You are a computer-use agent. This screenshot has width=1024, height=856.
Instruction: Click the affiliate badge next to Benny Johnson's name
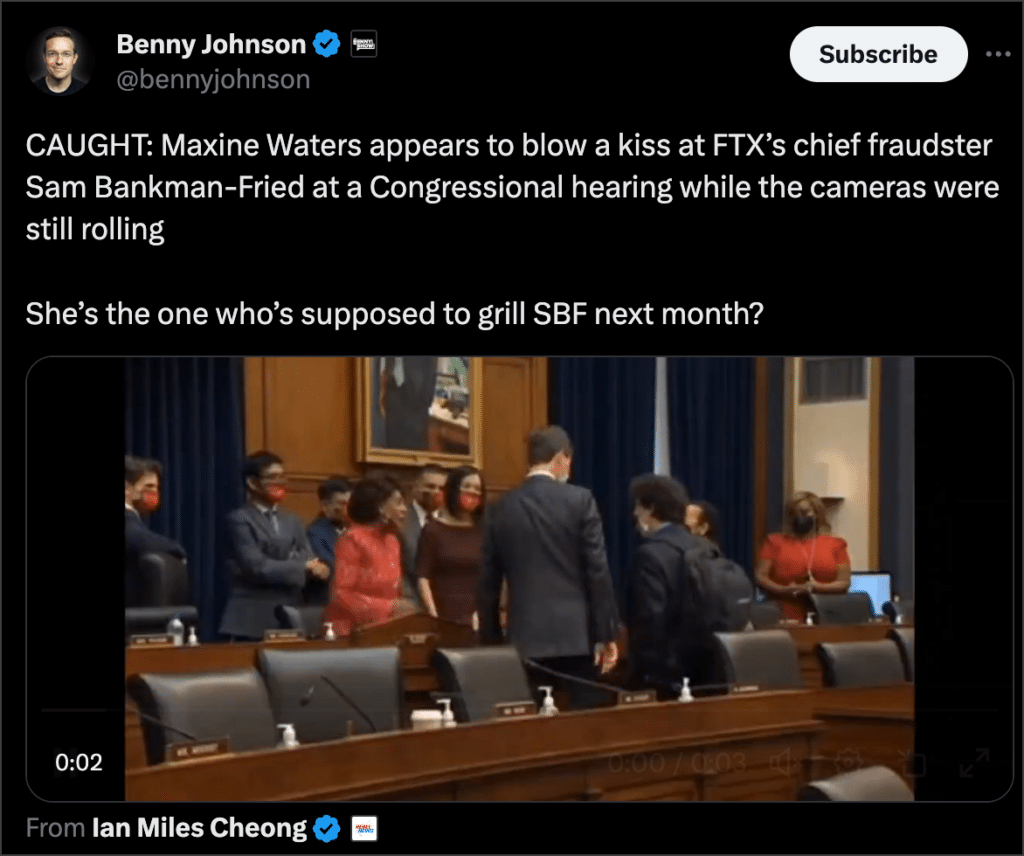[x=364, y=44]
